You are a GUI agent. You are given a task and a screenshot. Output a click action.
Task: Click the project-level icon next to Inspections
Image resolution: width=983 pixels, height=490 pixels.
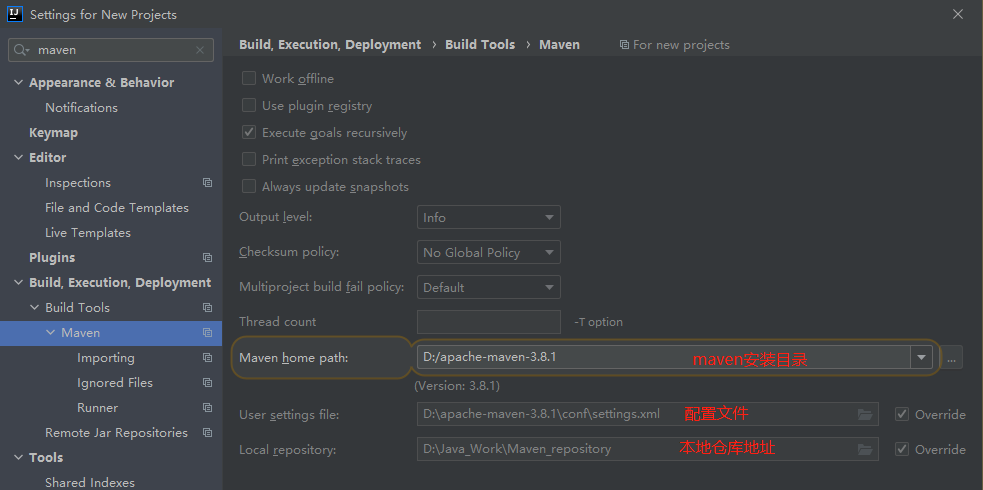(x=208, y=183)
